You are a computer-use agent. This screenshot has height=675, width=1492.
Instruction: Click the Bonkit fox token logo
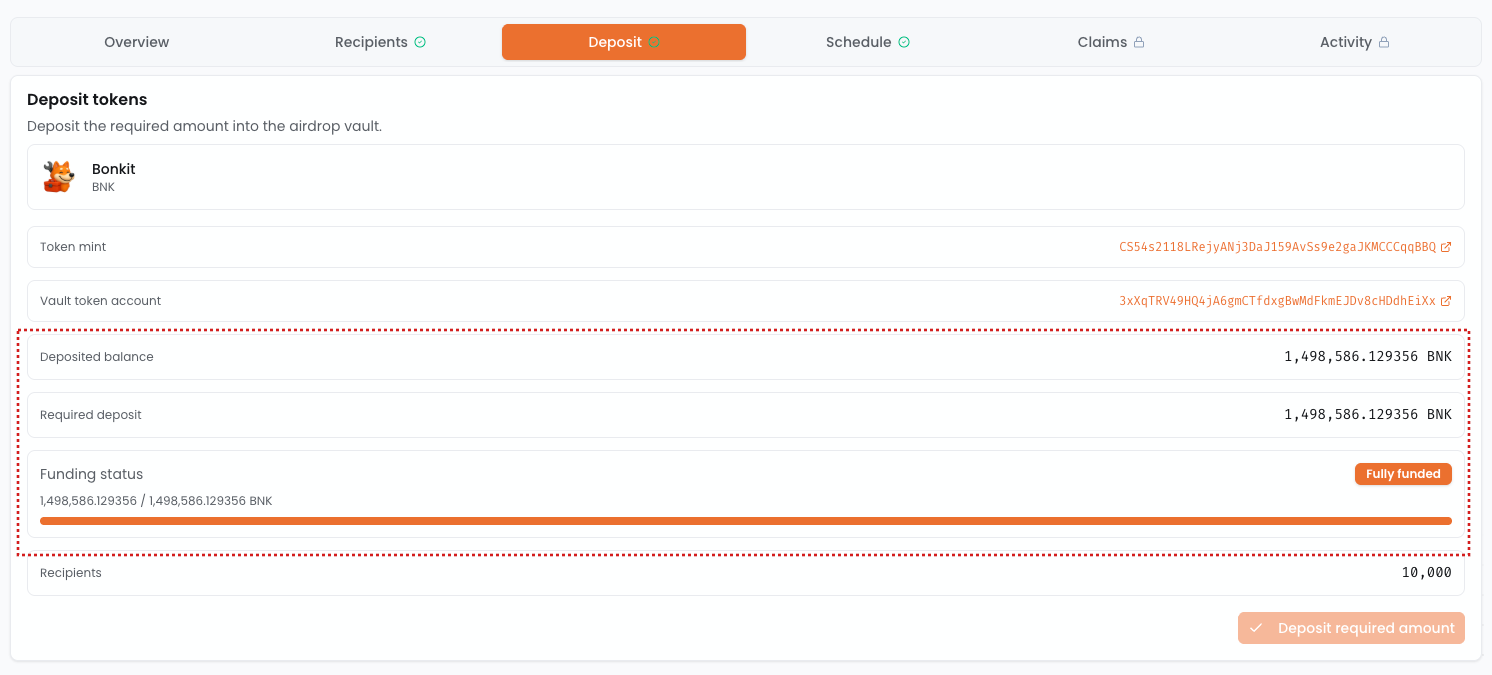59,177
